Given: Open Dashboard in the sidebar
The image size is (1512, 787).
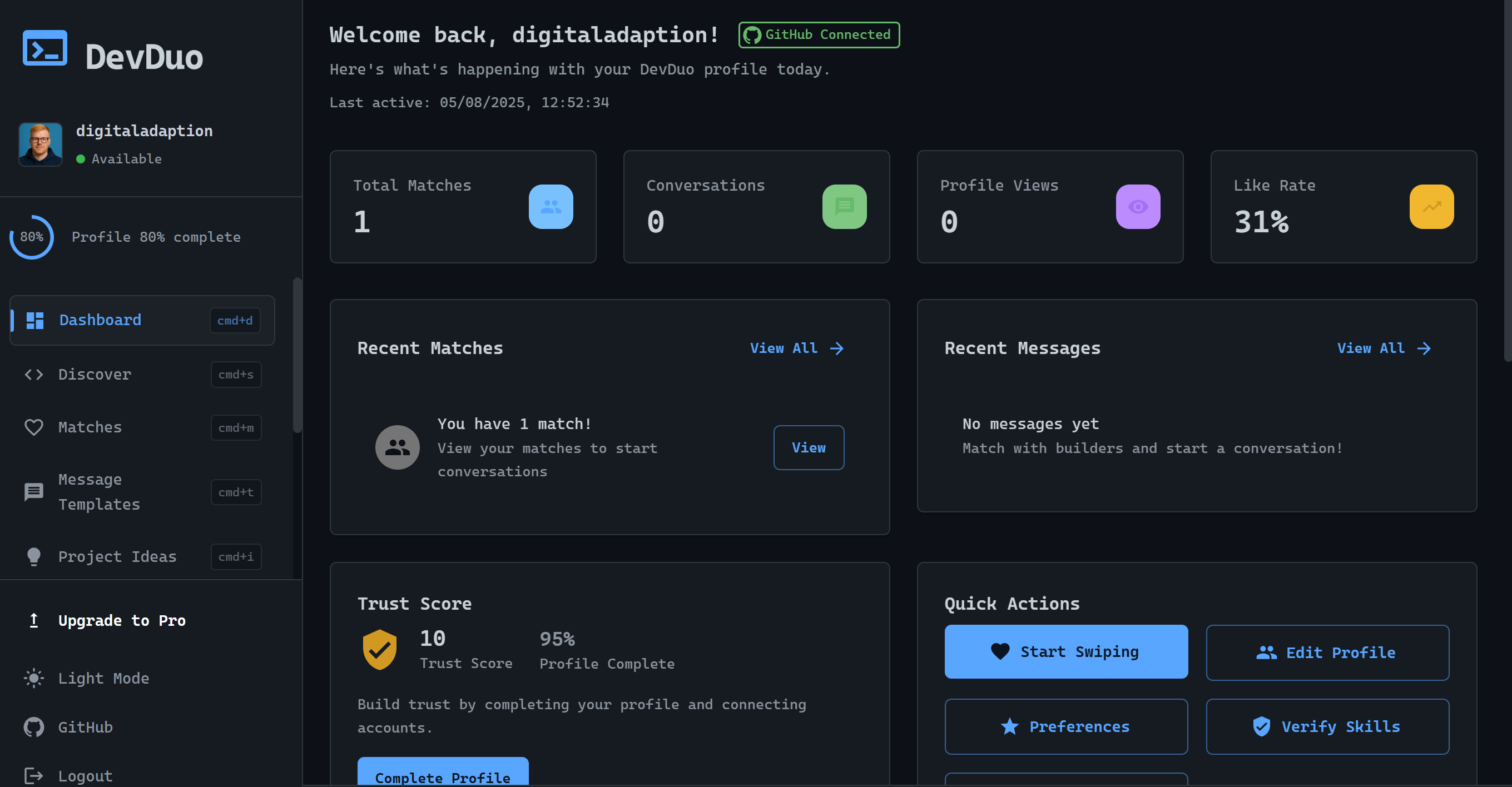Looking at the screenshot, I should click(142, 320).
